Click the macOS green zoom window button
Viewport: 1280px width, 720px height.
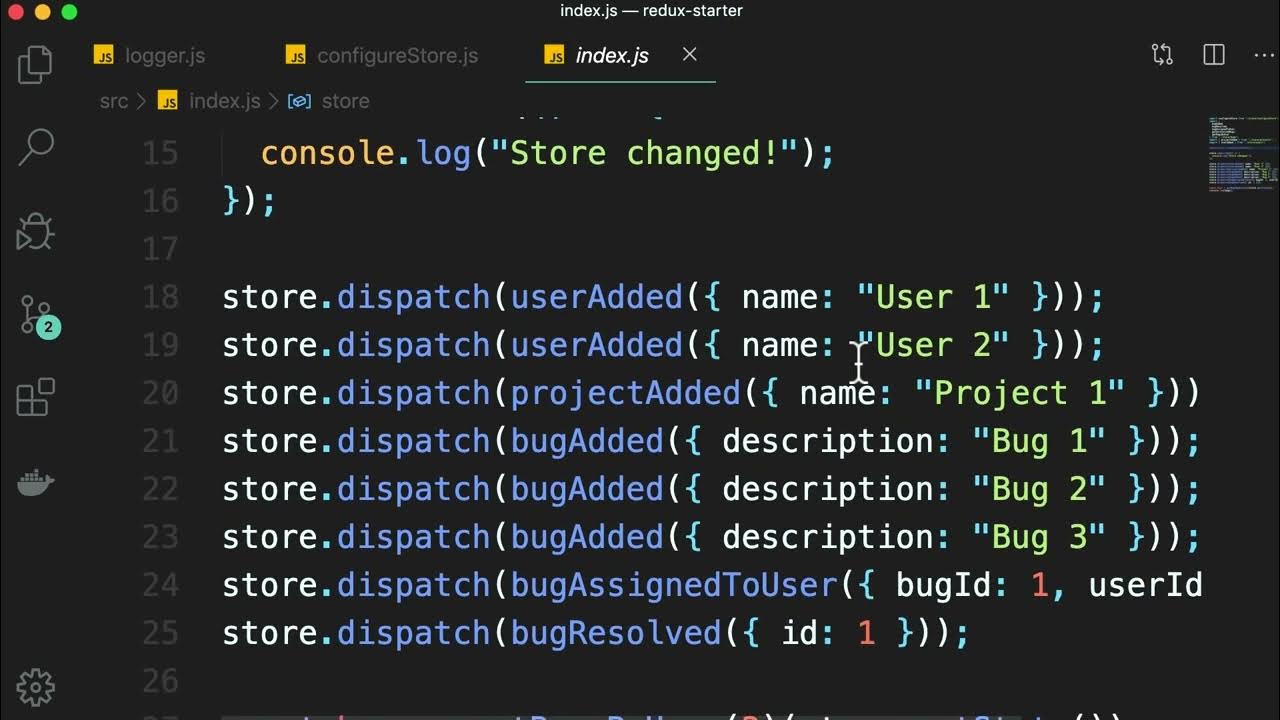coord(68,12)
